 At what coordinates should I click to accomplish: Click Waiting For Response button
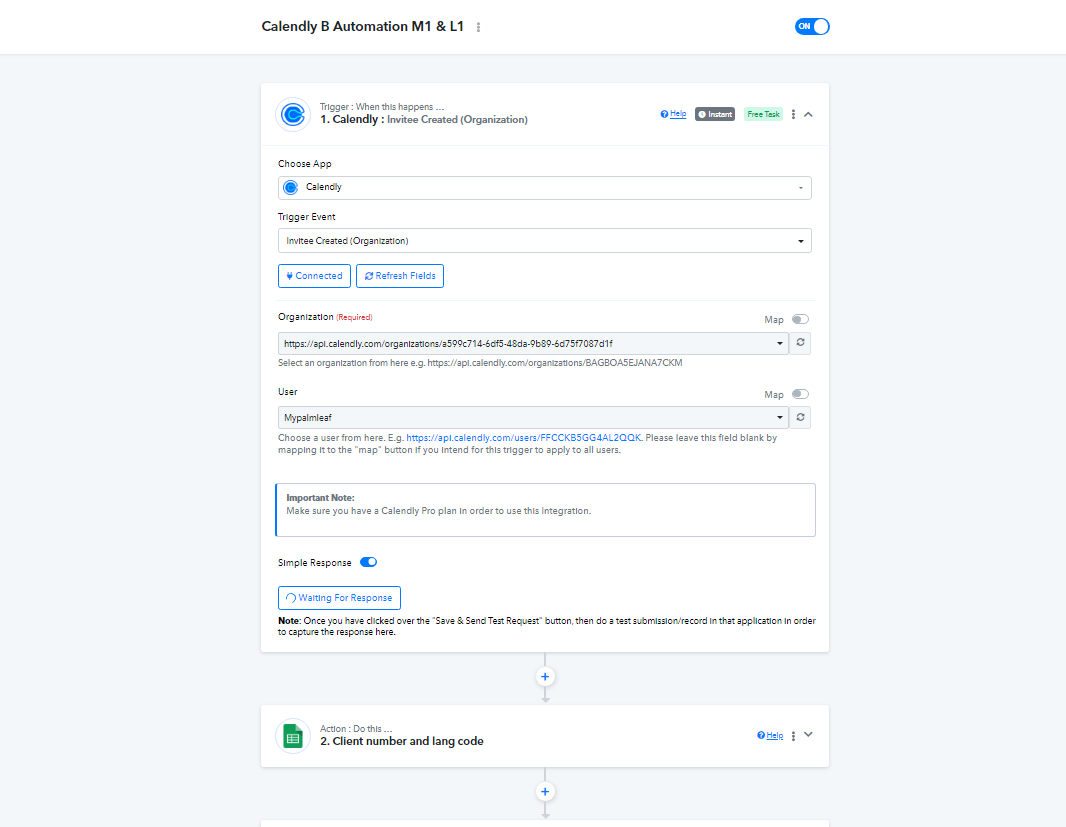(339, 598)
